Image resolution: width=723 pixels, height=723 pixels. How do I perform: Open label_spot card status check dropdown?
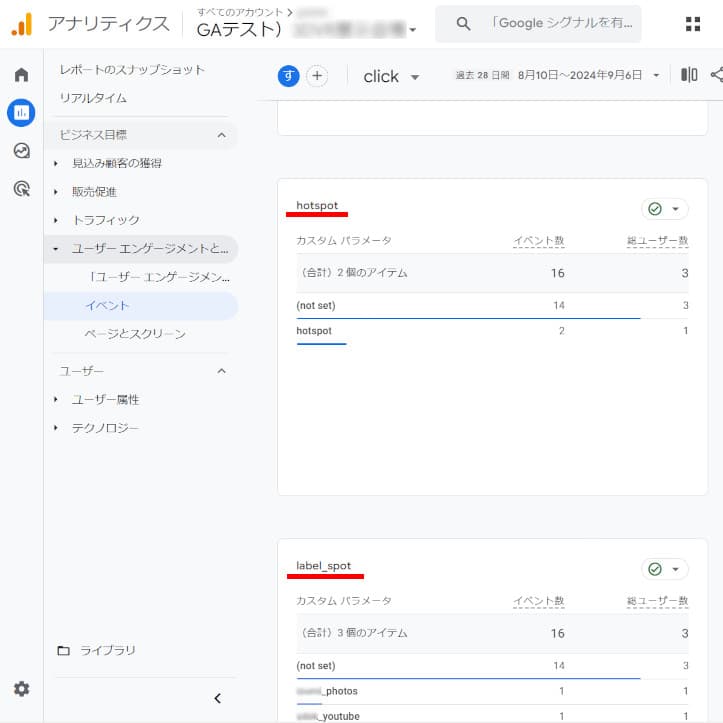click(665, 569)
